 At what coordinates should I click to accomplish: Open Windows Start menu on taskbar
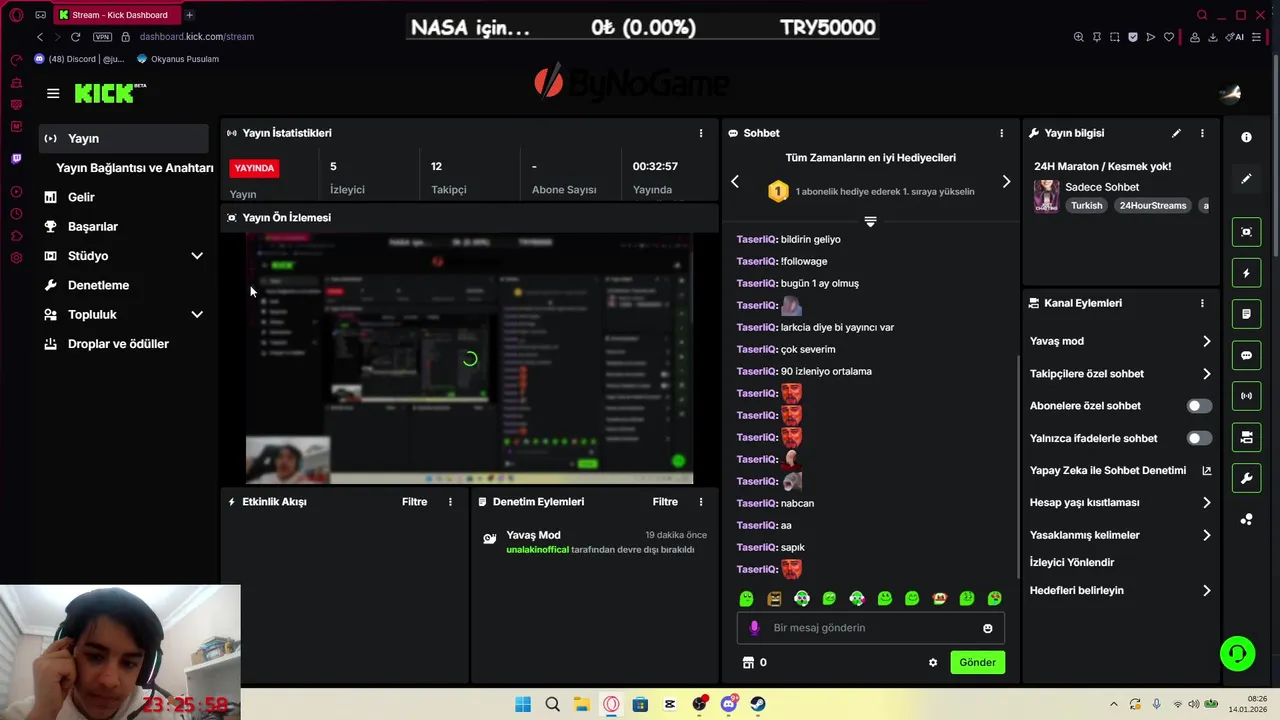coord(523,704)
